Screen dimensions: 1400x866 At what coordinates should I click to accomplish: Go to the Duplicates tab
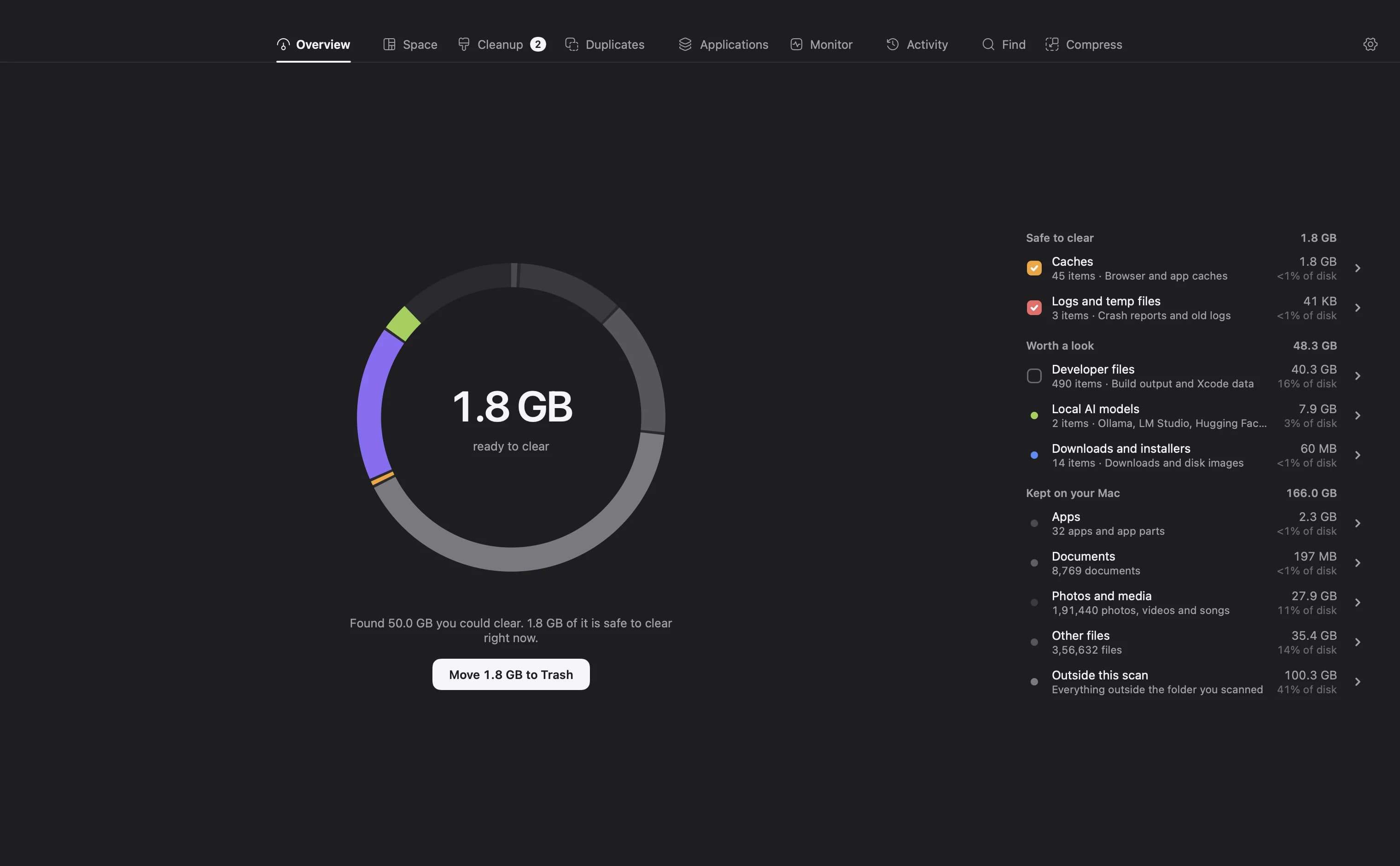tap(605, 44)
